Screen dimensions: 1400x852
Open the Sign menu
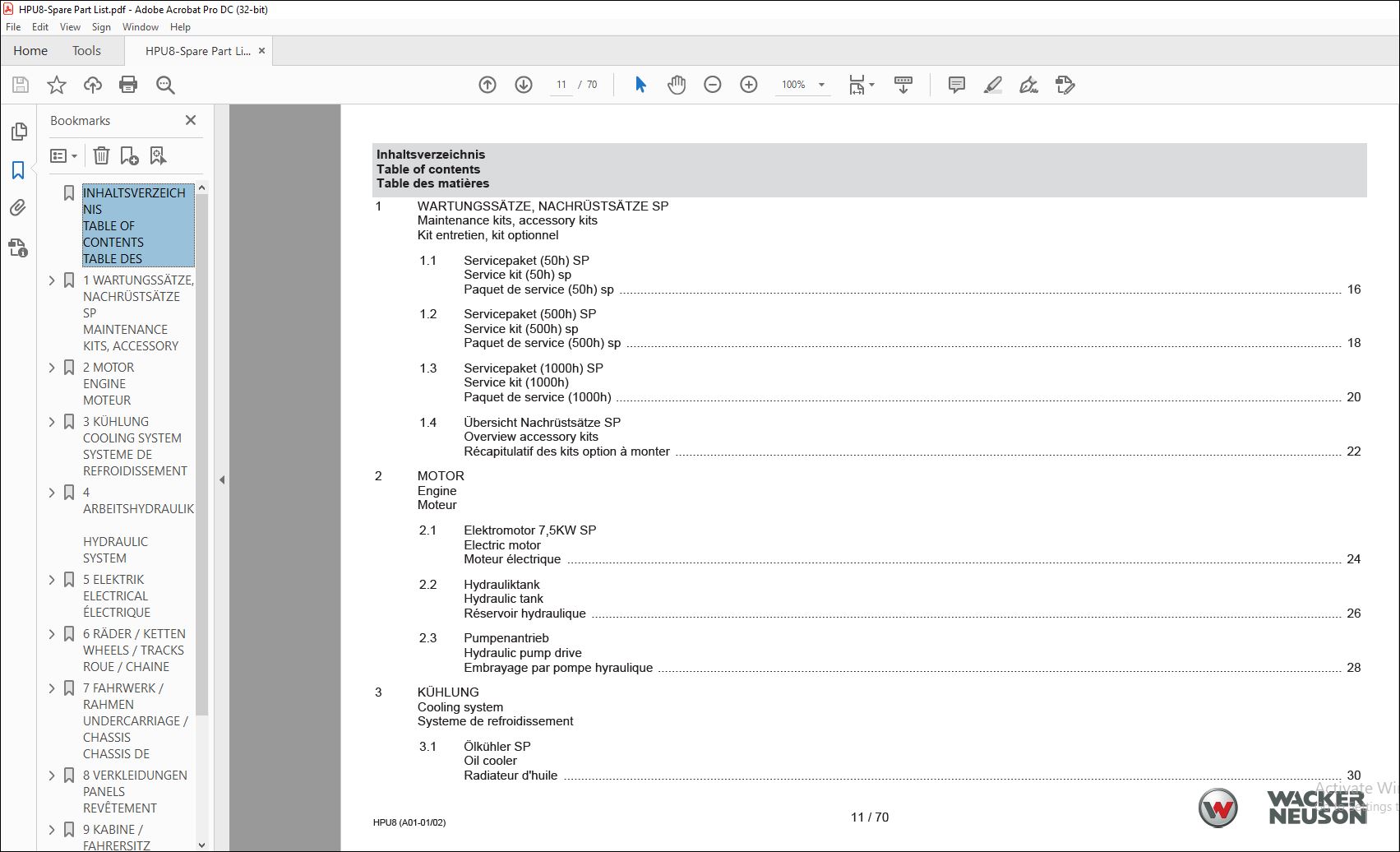coord(101,27)
